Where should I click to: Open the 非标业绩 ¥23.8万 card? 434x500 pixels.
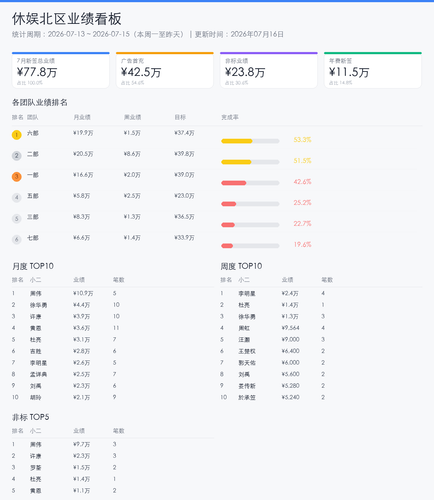click(269, 70)
